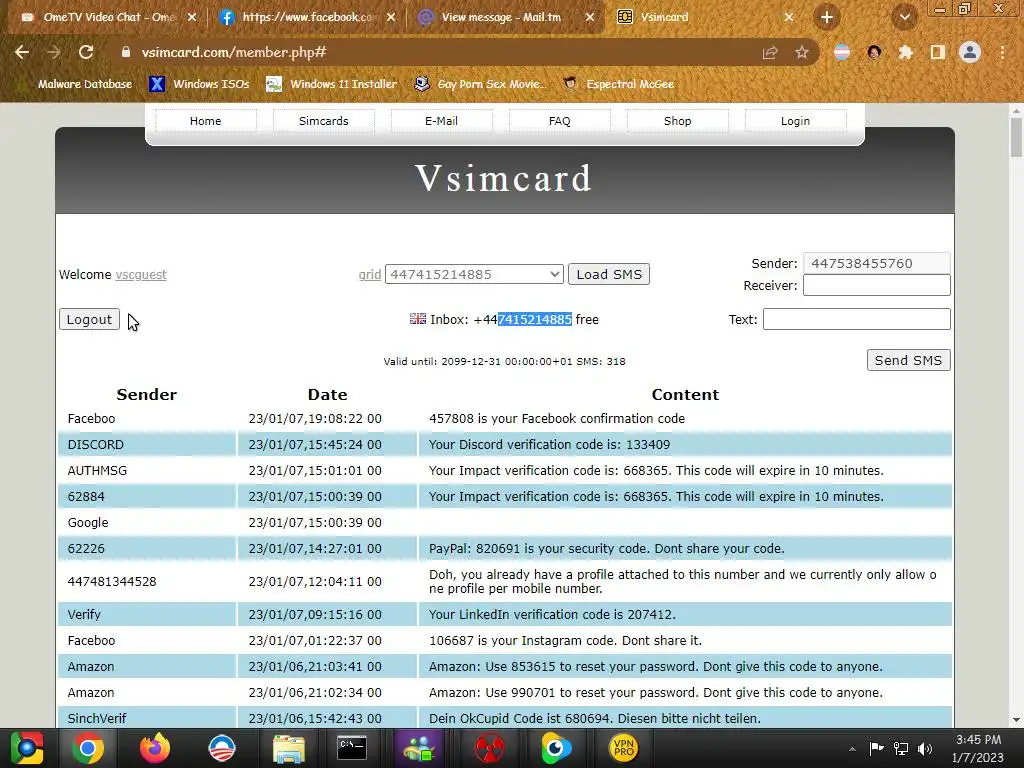Focus the Receiver input field
This screenshot has width=1024, height=768.
tap(876, 285)
